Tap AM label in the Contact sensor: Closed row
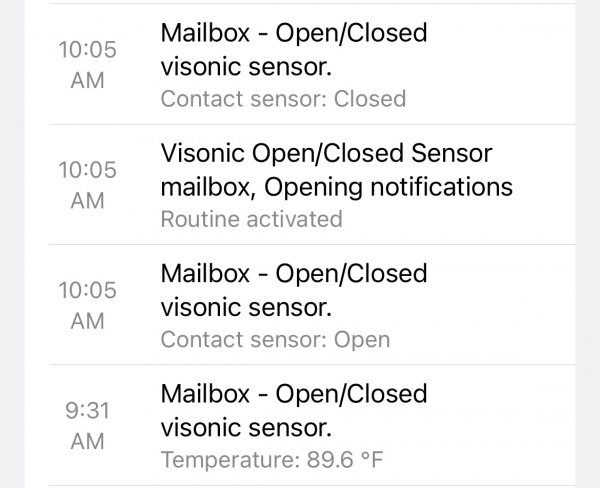 88,81
